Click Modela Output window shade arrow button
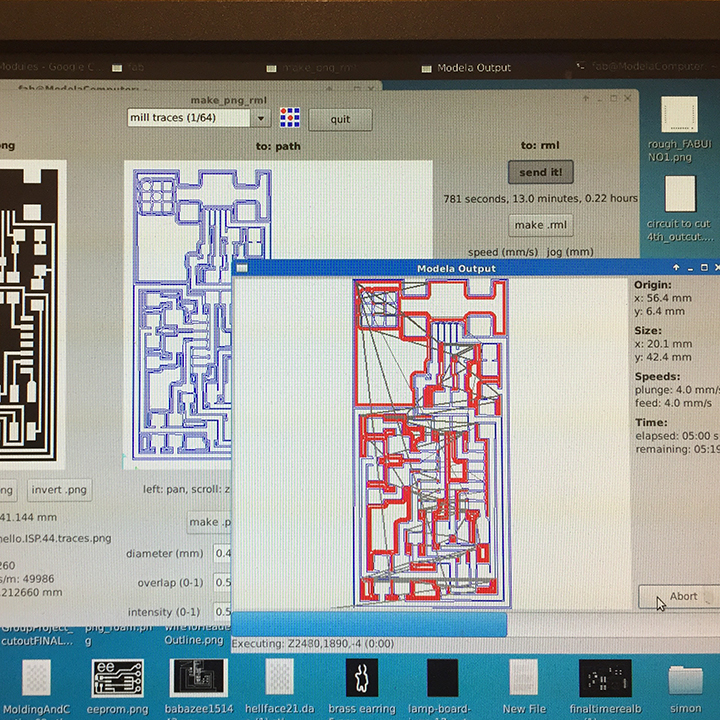Image resolution: width=720 pixels, height=720 pixels. 676,267
